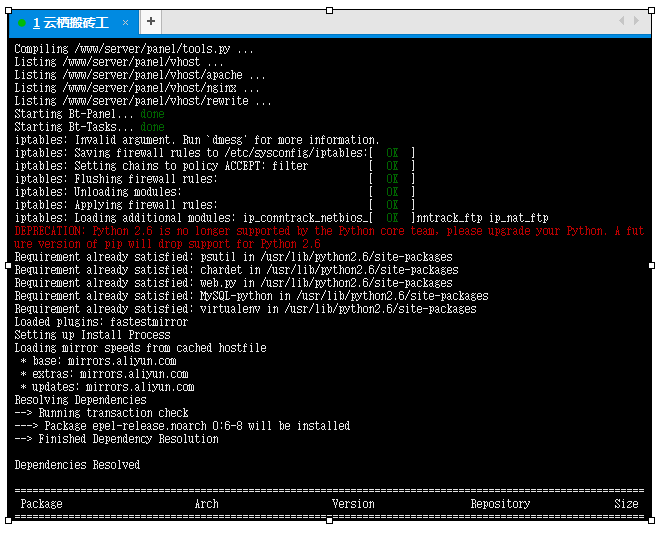The height and width of the screenshot is (533, 660).
Task: Click the green connection status dot
Action: click(22, 22)
